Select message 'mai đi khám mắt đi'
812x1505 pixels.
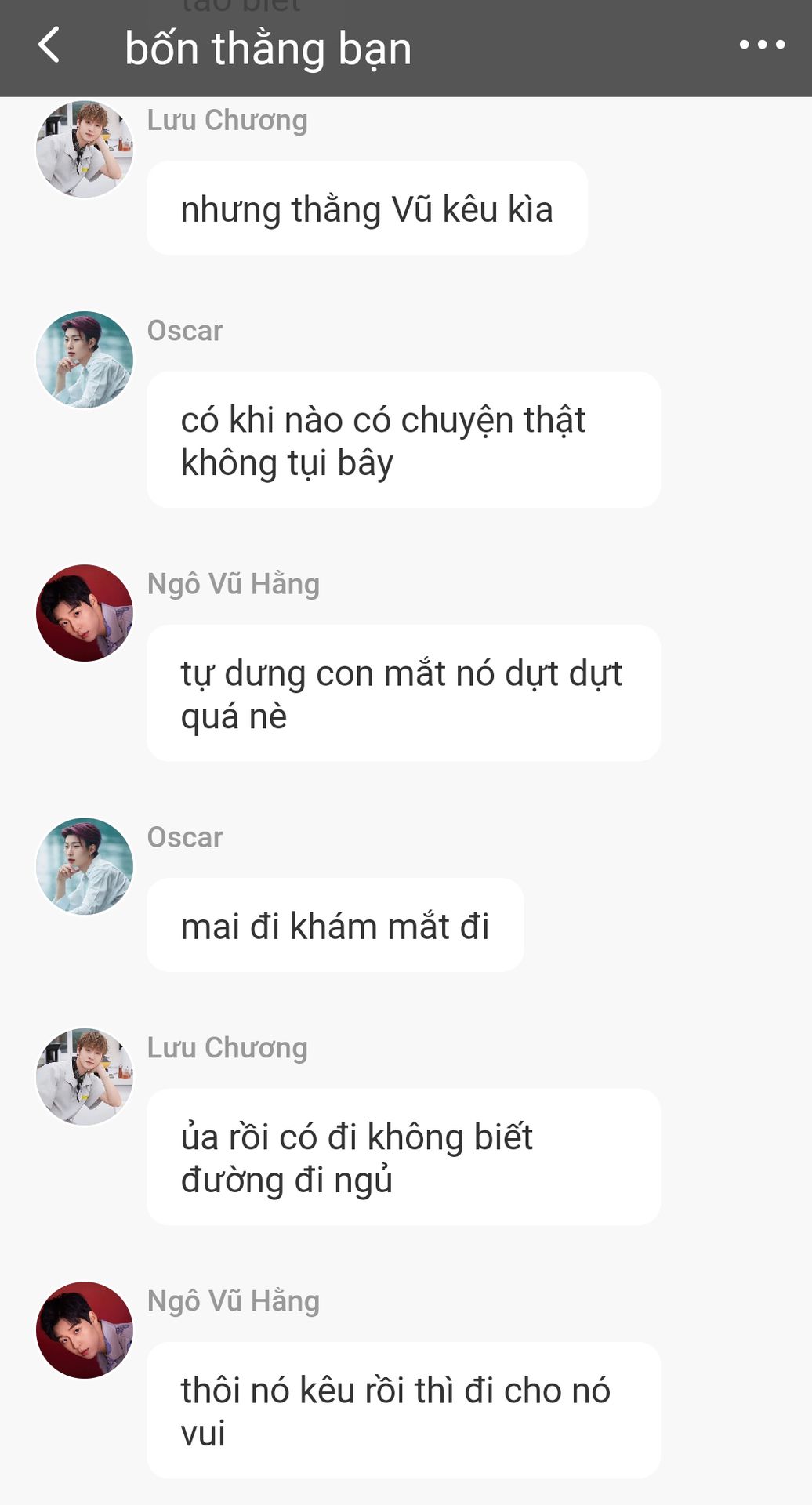tap(335, 925)
